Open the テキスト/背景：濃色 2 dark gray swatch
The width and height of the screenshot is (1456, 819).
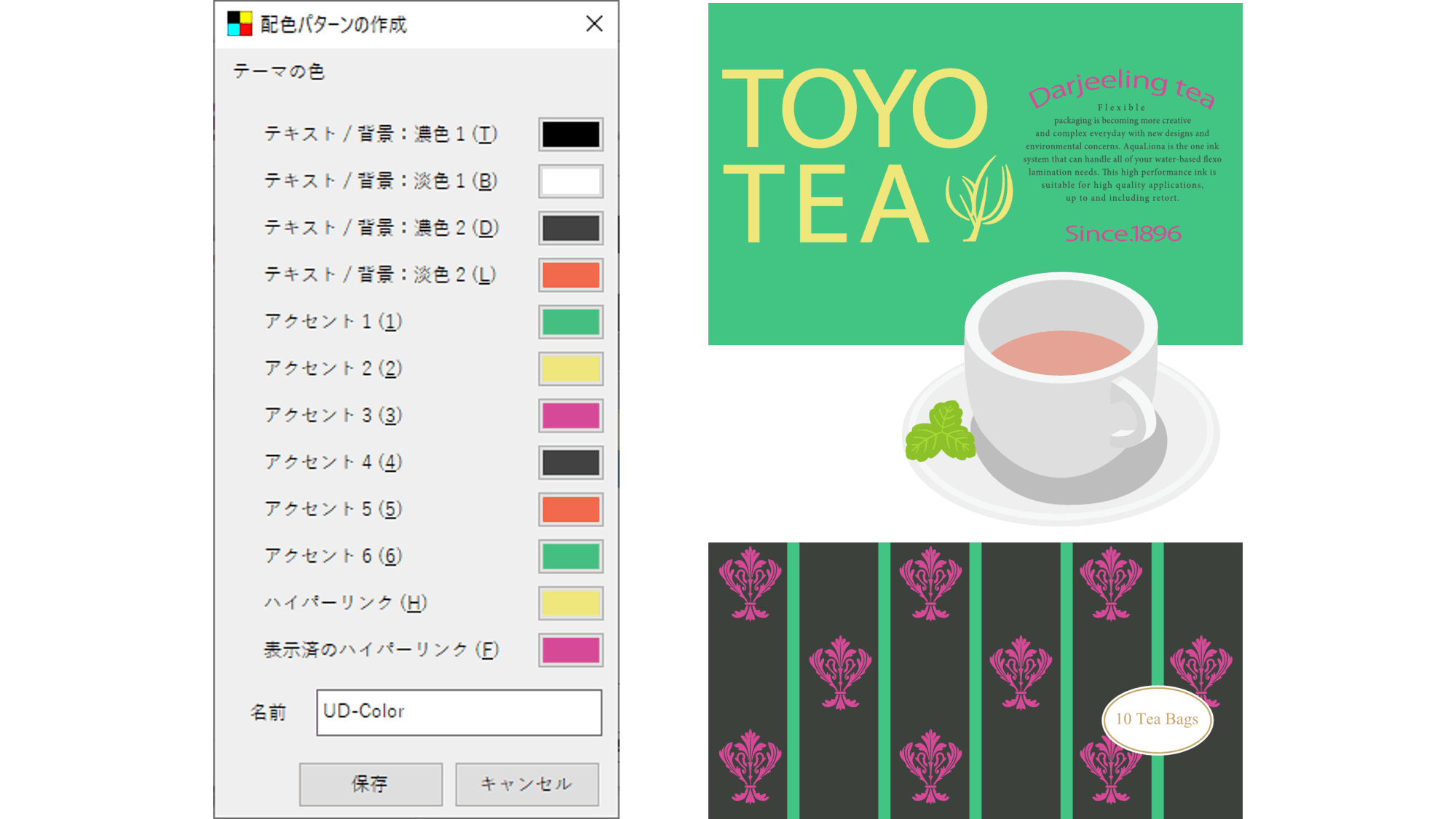click(x=571, y=228)
